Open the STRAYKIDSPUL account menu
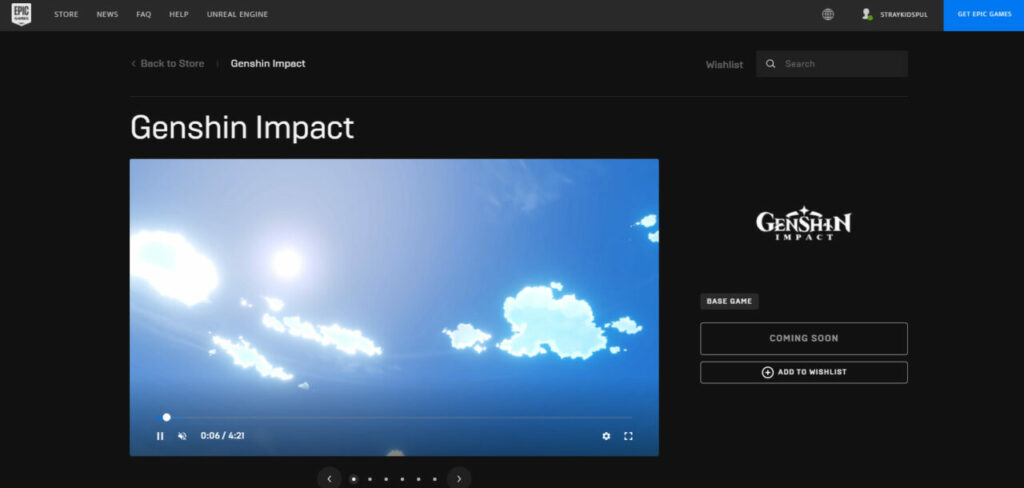Image resolution: width=1024 pixels, height=488 pixels. click(895, 14)
